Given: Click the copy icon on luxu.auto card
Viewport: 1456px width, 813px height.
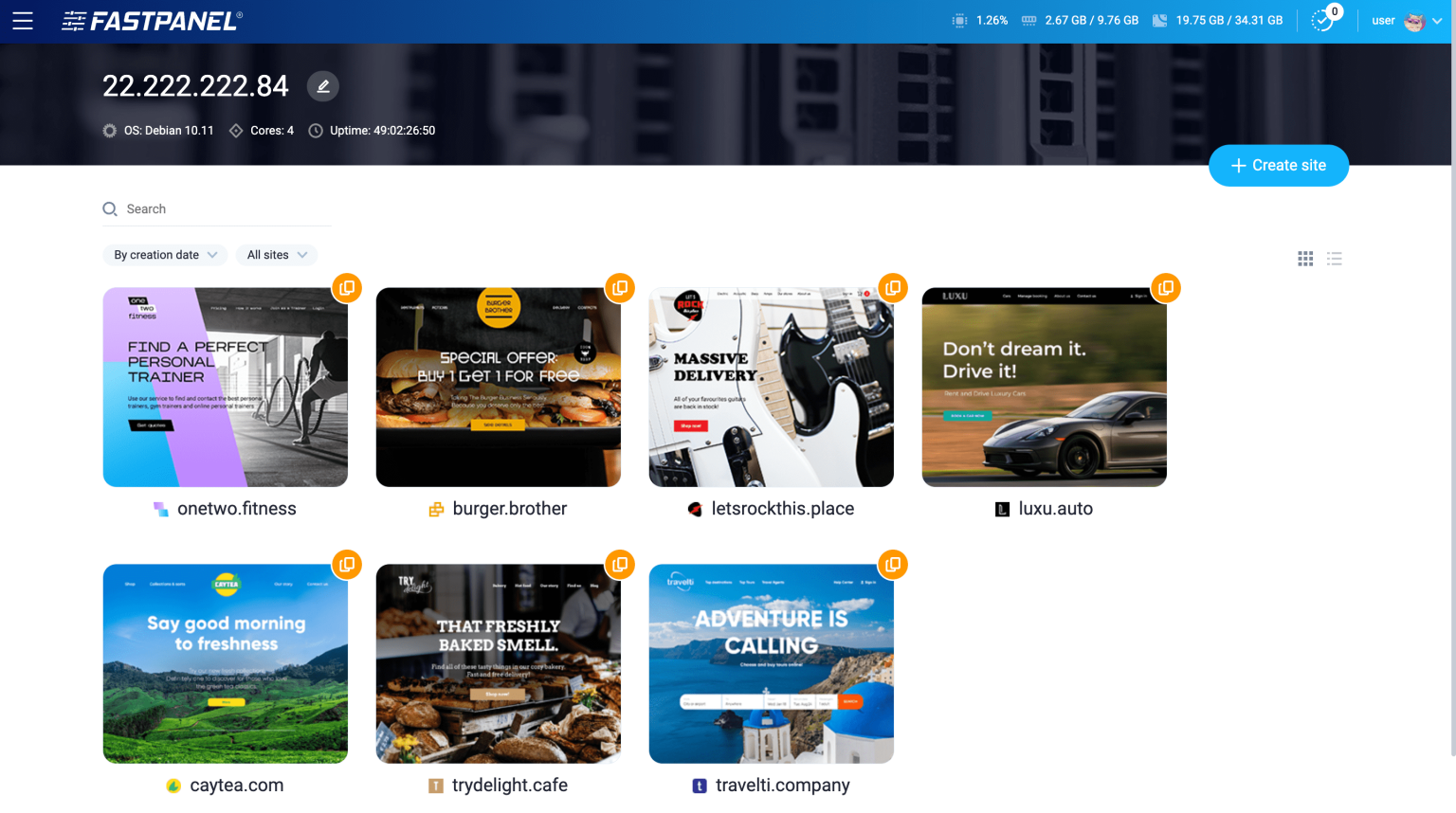Looking at the screenshot, I should point(1166,287).
